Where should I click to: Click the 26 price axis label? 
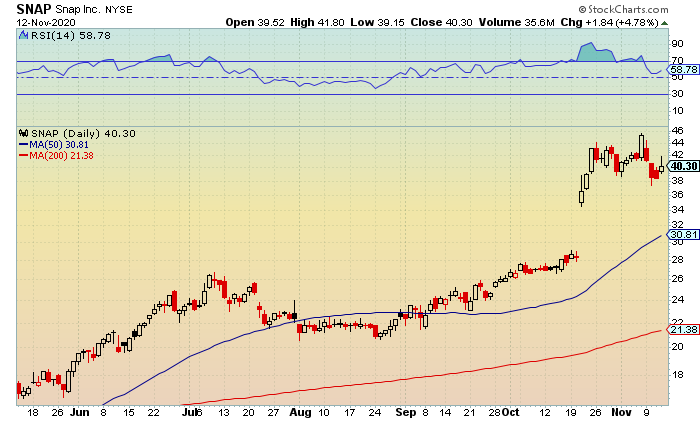tap(677, 279)
